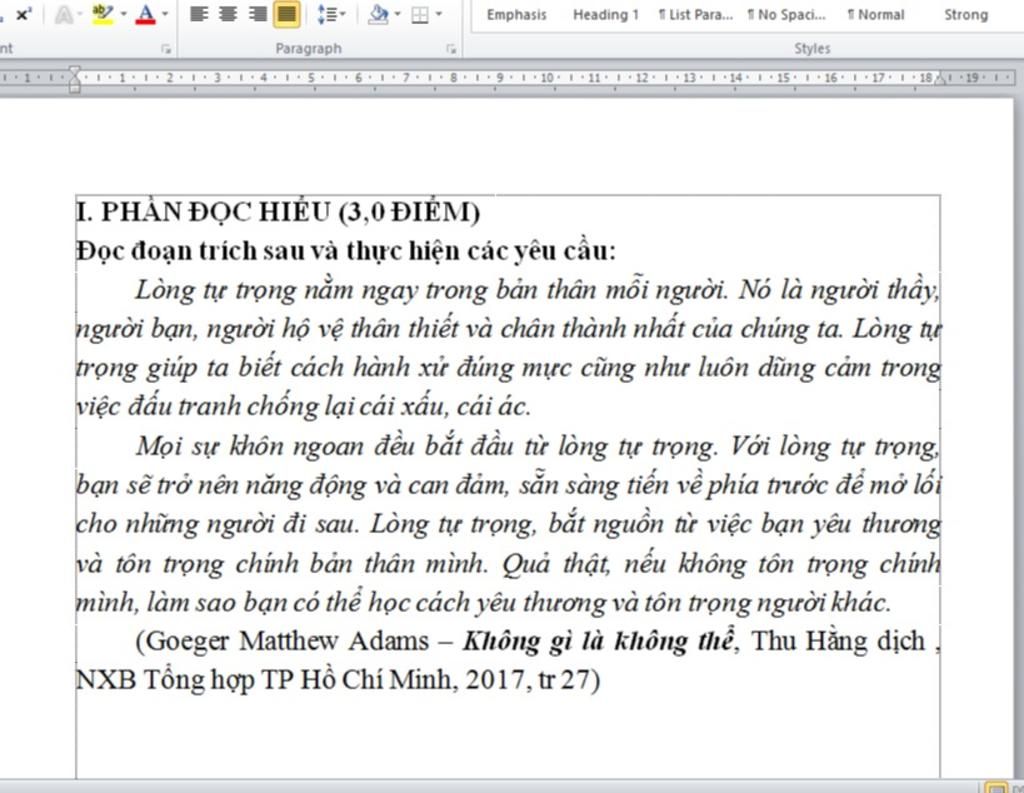1024x793 pixels.
Task: Click the words 'Lòng tự trọng nằm ngay'
Action: click(x=277, y=290)
